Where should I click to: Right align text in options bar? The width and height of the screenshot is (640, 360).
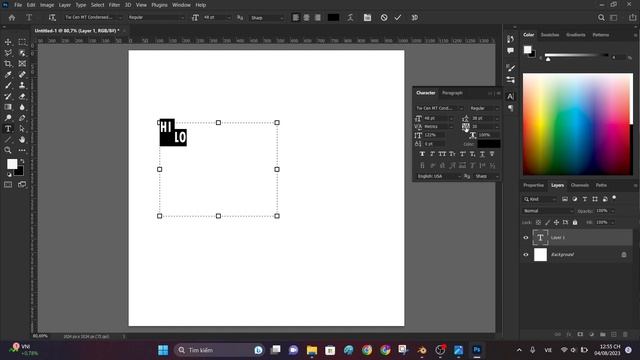(318, 18)
